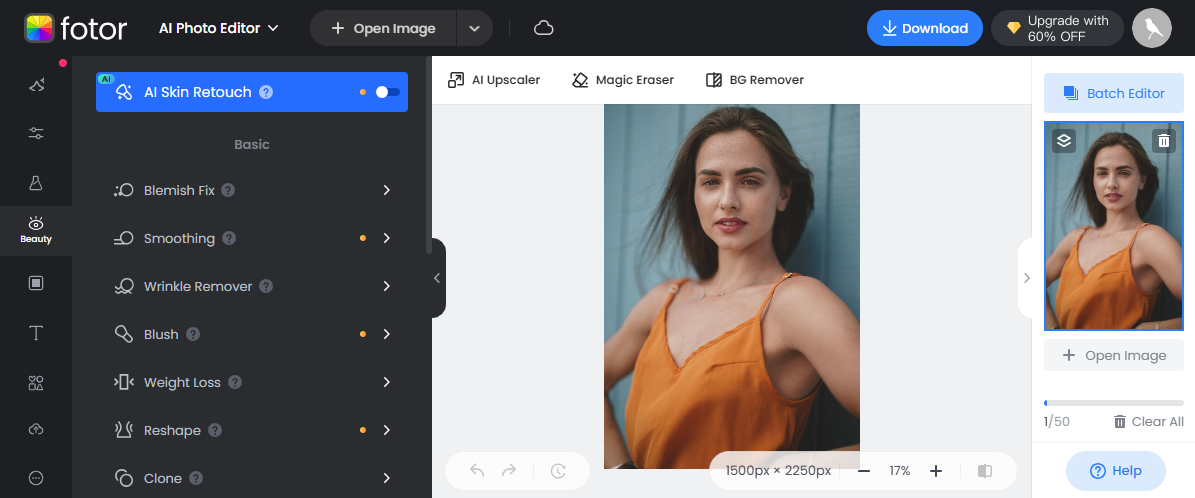
Task: Click the Basic section heading
Action: (x=251, y=144)
